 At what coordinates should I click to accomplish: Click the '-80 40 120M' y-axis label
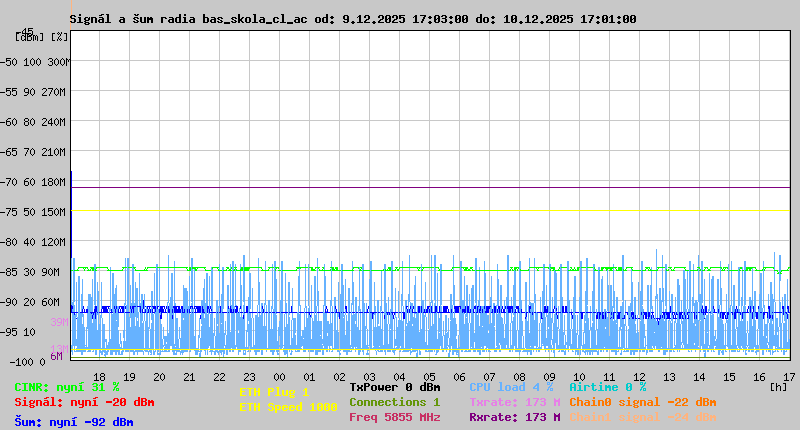34,242
